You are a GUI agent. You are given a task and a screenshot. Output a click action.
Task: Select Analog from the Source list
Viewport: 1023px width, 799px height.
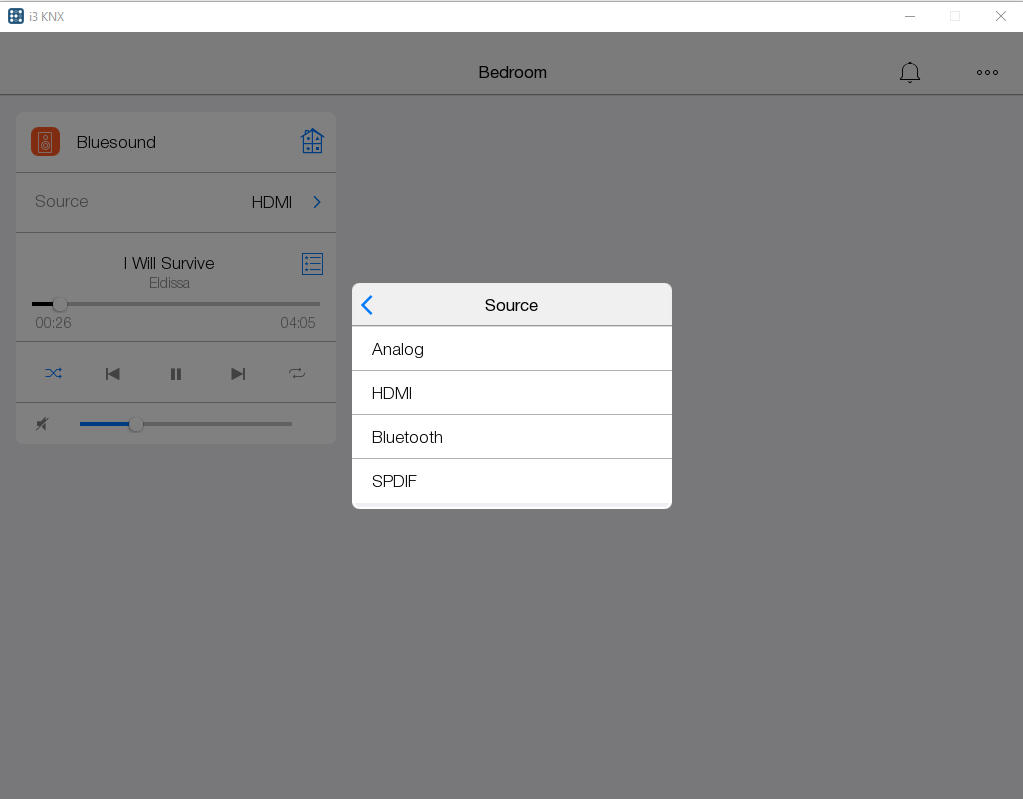[511, 349]
